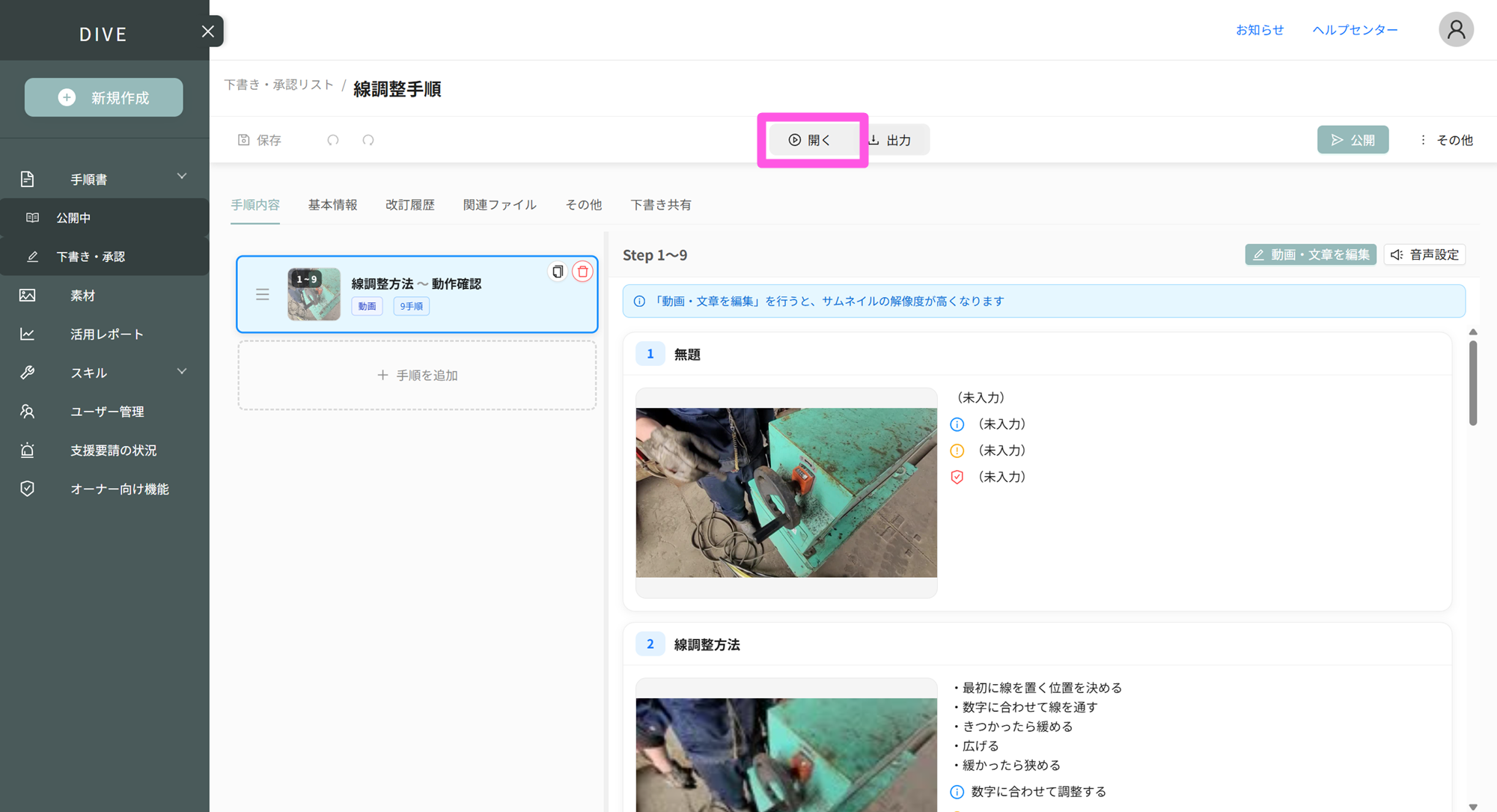Click the 動画 tag on step card
The image size is (1497, 812).
click(x=367, y=306)
